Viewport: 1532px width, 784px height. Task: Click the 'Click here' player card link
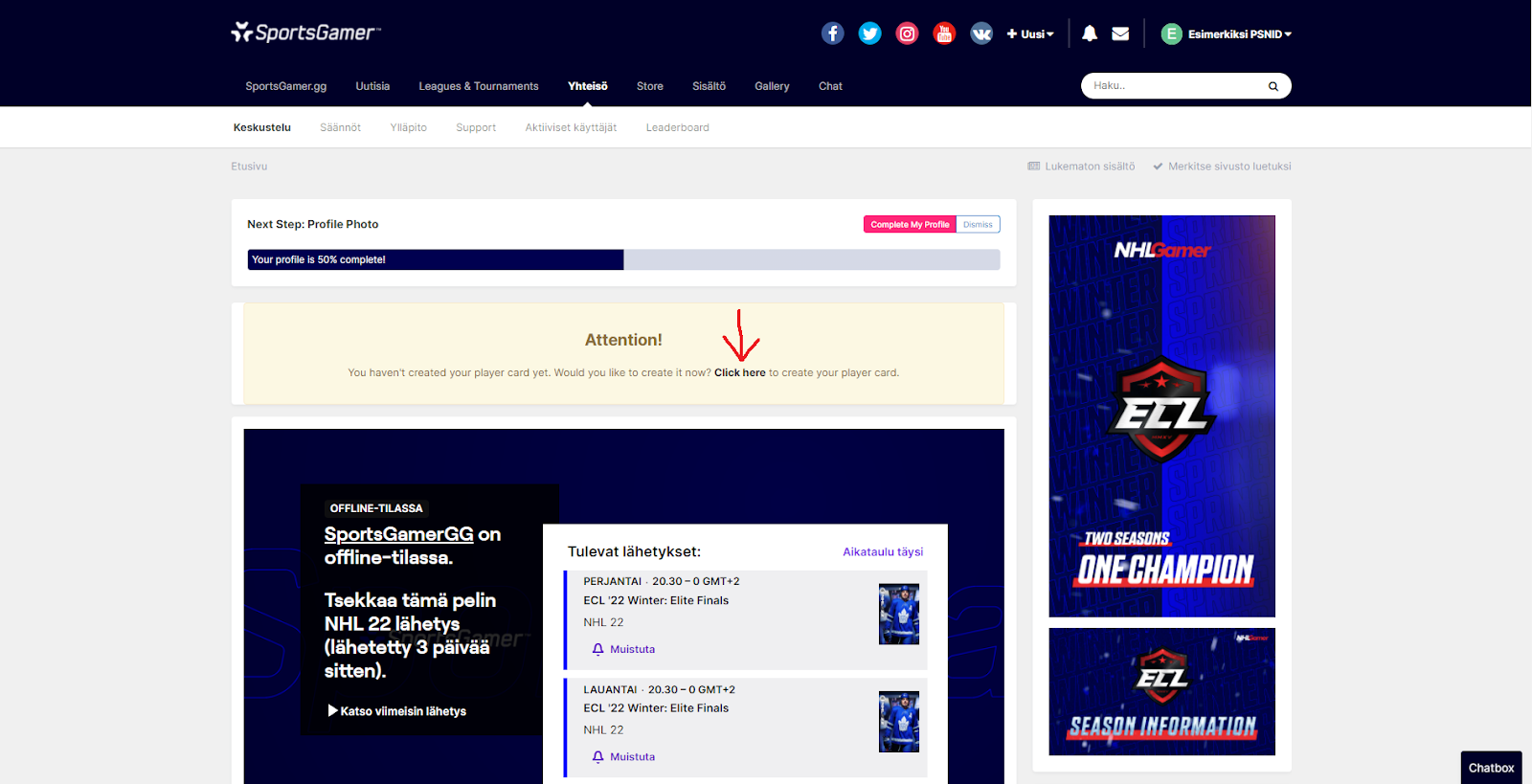coord(739,373)
